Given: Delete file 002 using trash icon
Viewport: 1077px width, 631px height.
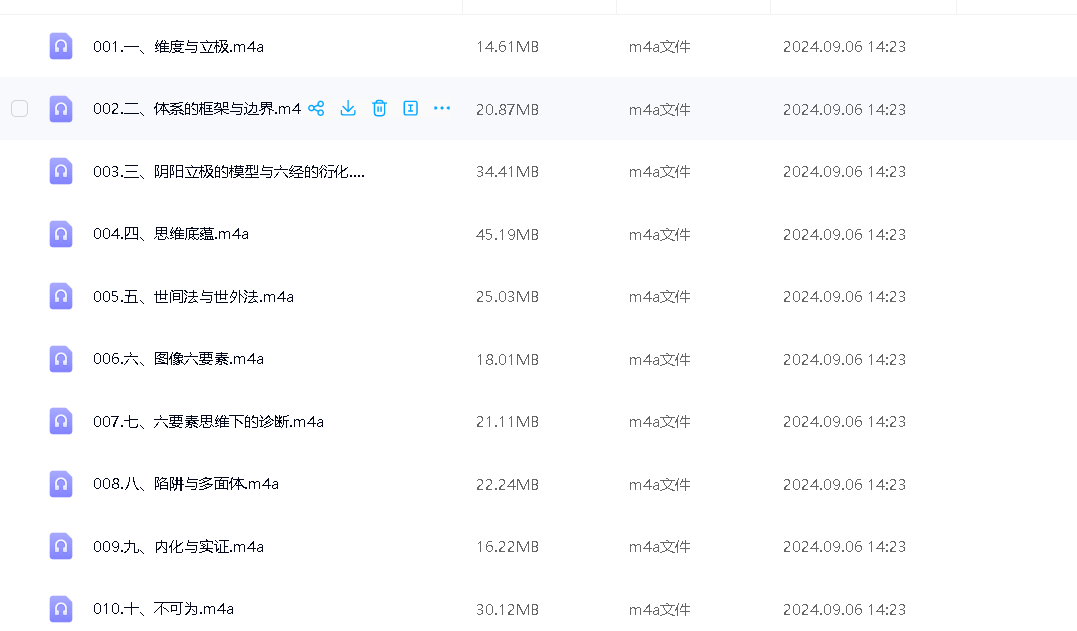Looking at the screenshot, I should (x=379, y=109).
